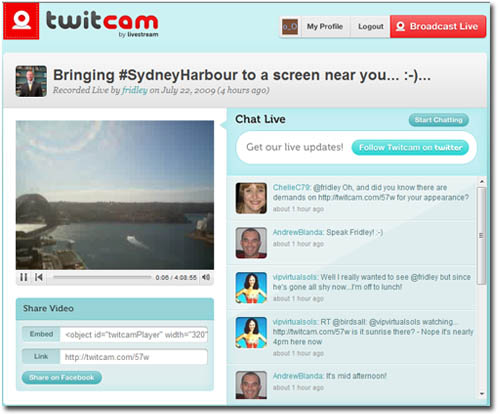Open vipvirtualsols avatar on 'off to lunch' message
Viewport: 500px width, 414px height.
tap(251, 288)
